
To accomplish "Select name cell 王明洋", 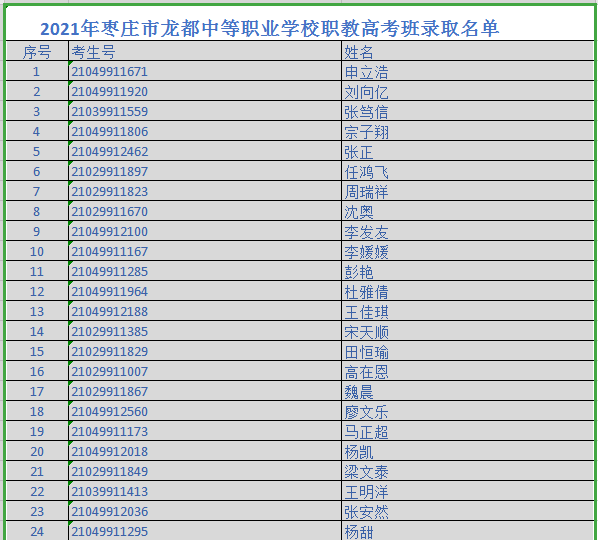I will [468, 491].
